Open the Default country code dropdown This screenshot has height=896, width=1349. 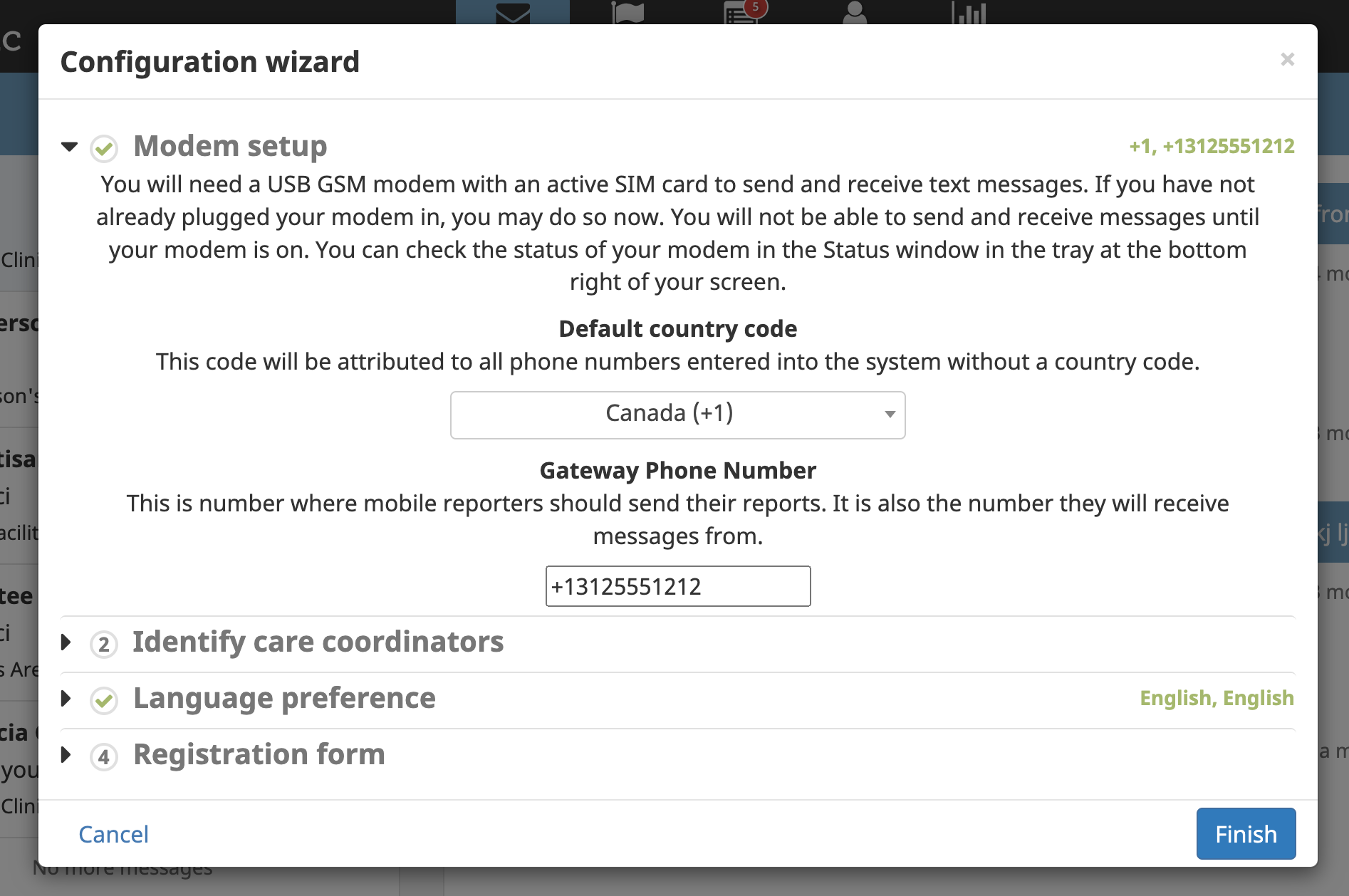coord(677,415)
